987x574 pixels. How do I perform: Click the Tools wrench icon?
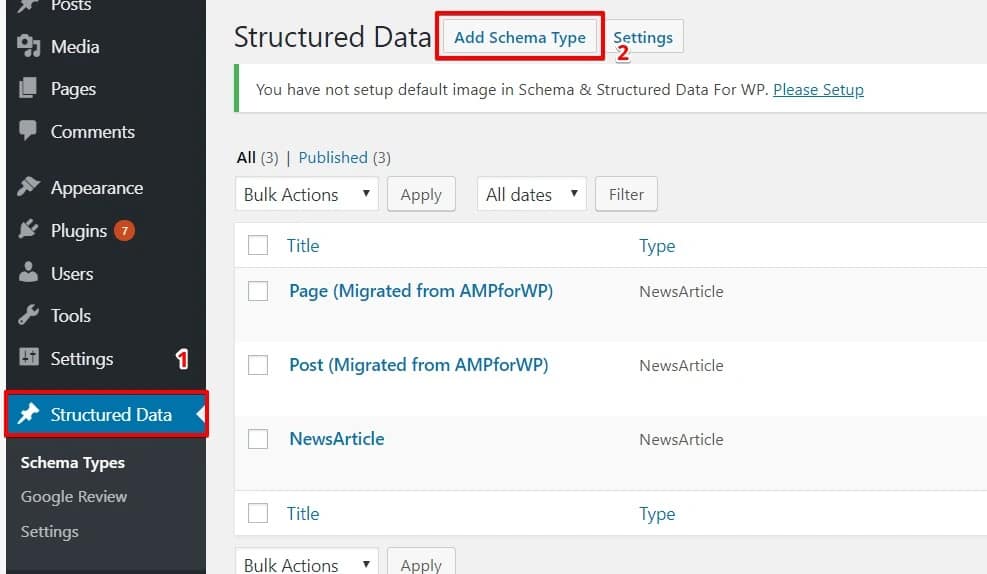[x=28, y=315]
